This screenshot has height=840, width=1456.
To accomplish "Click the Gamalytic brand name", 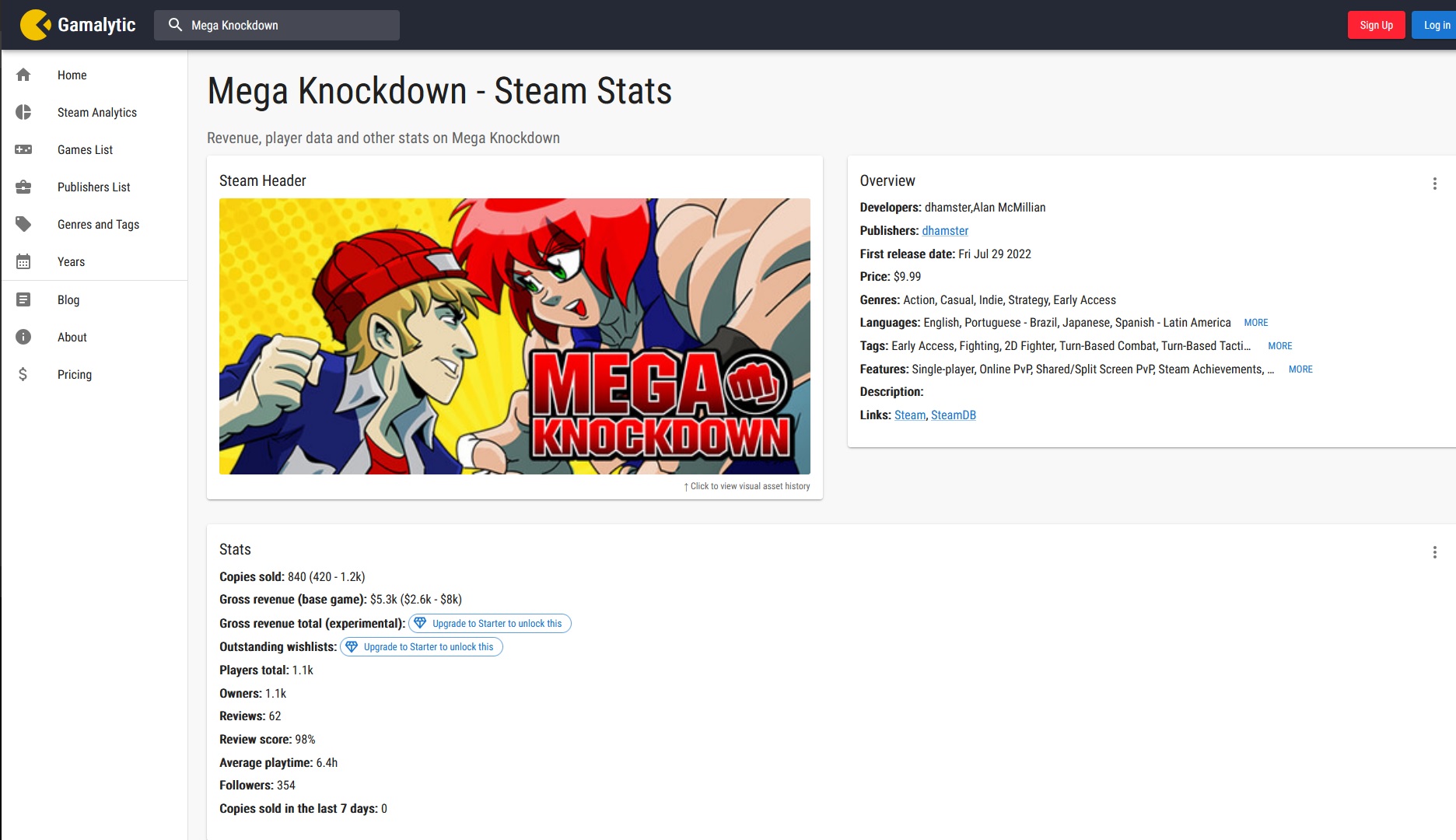I will [x=96, y=25].
